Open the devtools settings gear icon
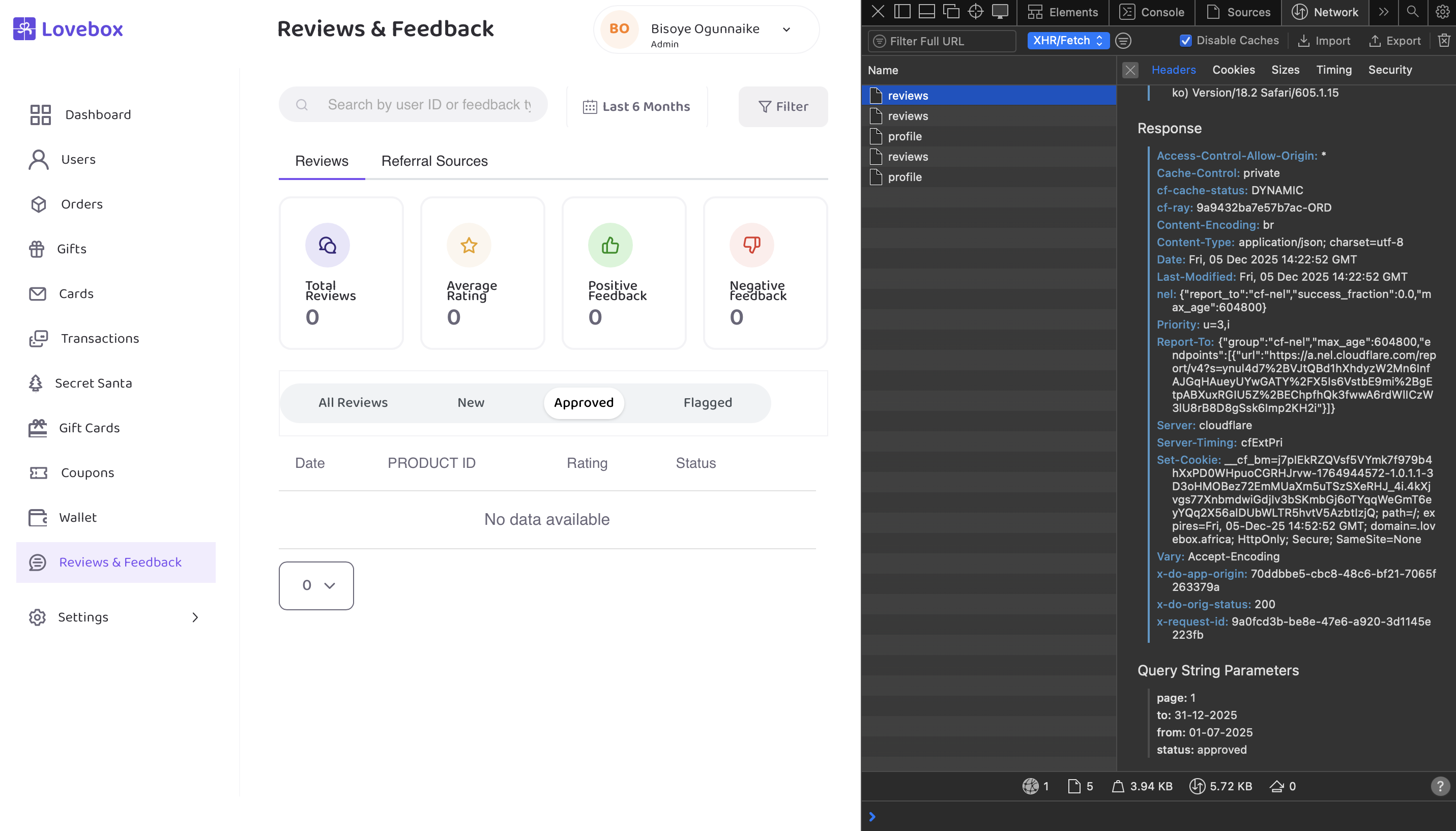This screenshot has width=1456, height=831. (x=1442, y=12)
